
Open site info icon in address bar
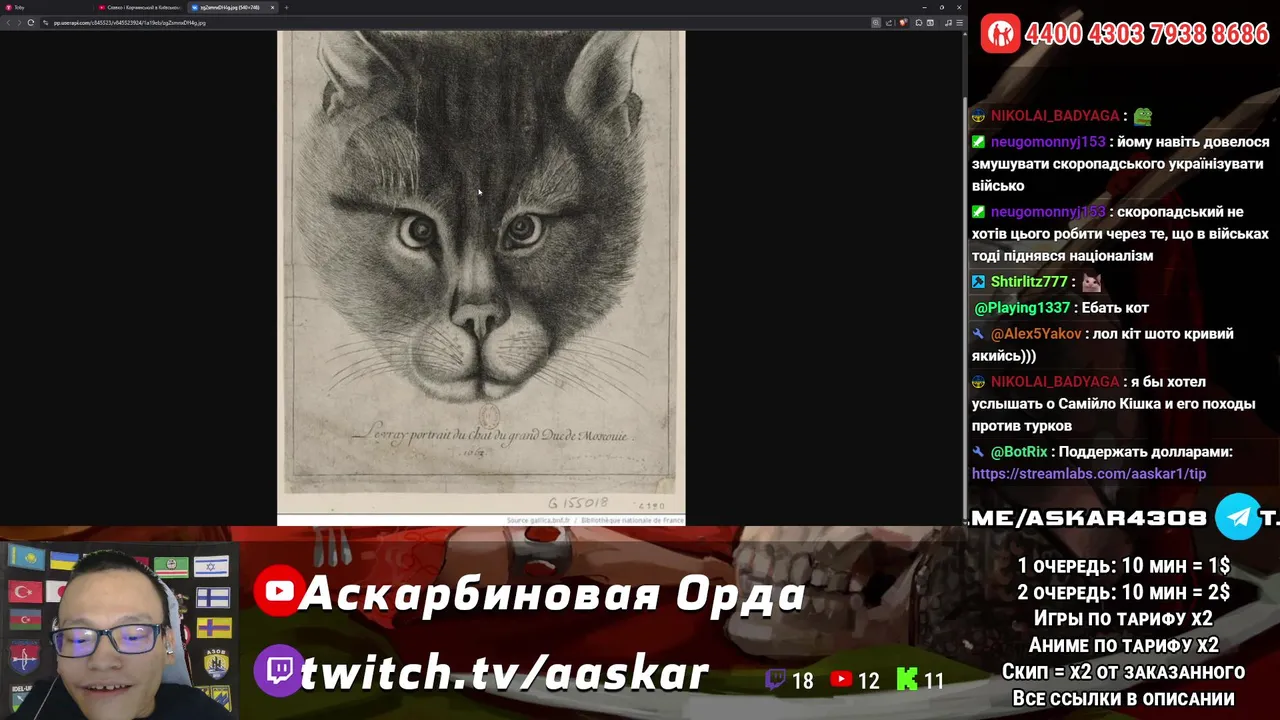pos(45,22)
